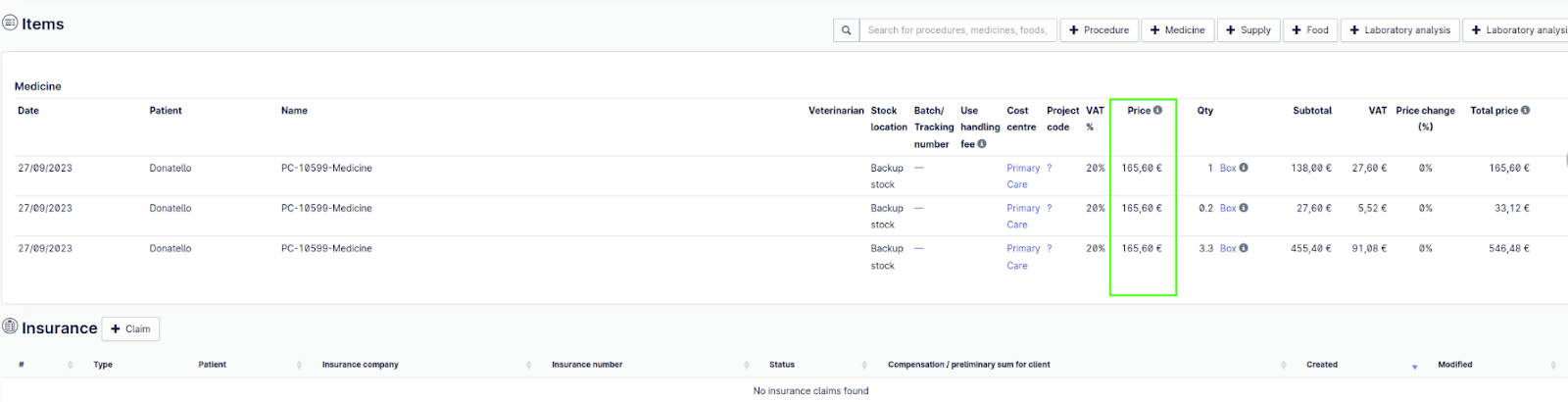The image size is (1568, 402).
Task: Click the Insurance section header icon
Action: 10,327
